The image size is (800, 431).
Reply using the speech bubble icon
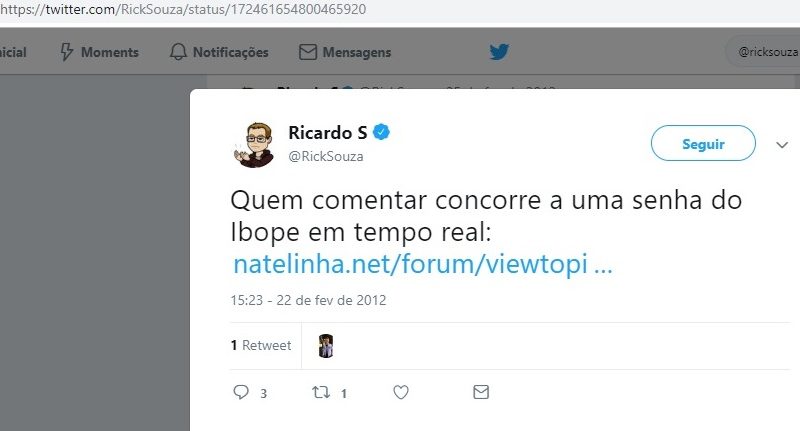pyautogui.click(x=241, y=392)
